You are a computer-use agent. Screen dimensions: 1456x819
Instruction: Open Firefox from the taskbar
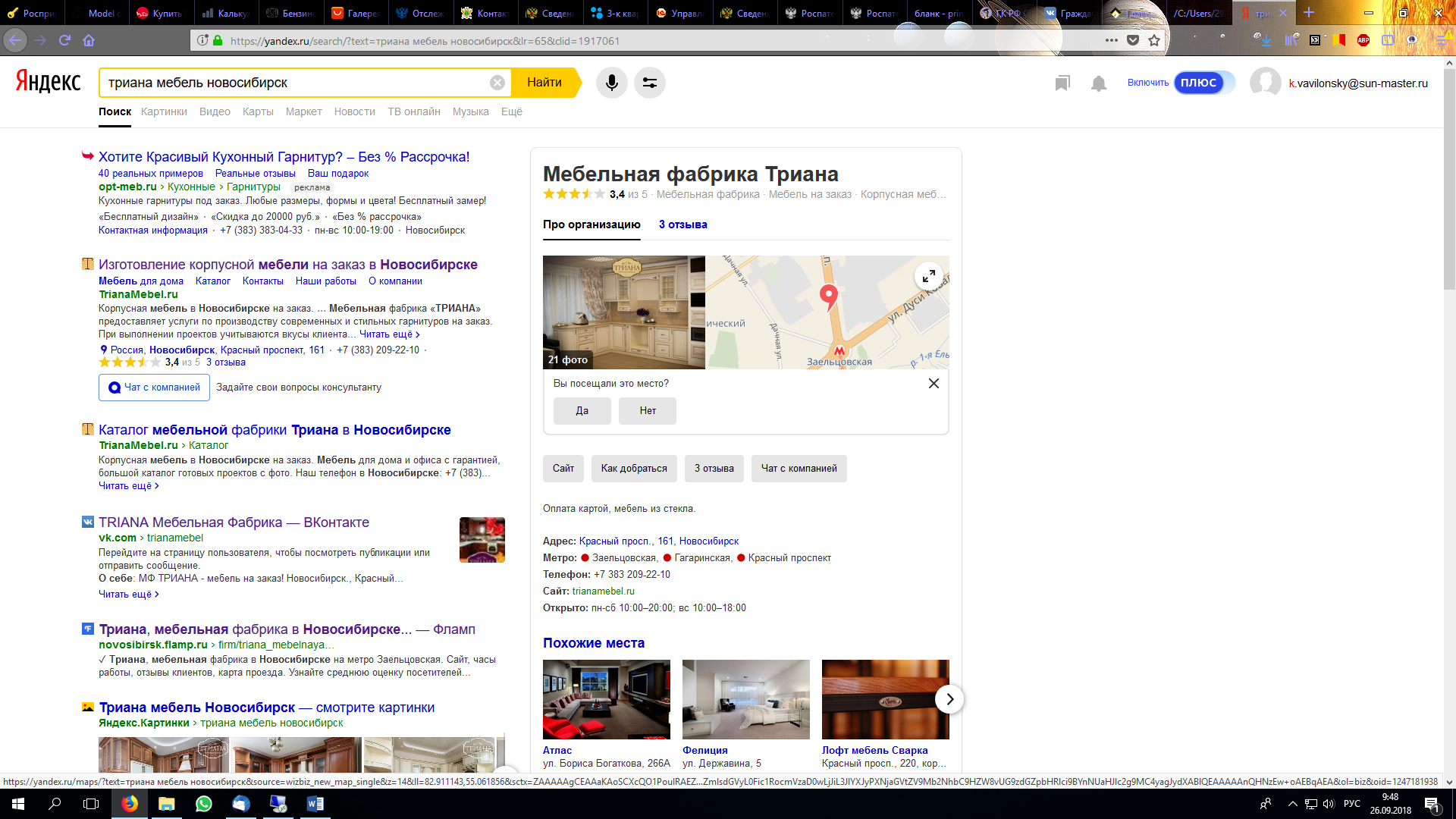point(130,804)
